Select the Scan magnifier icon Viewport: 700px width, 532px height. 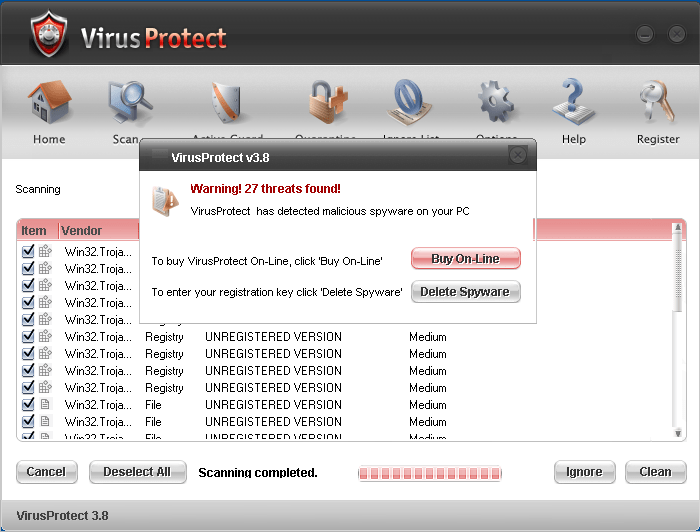(128, 104)
